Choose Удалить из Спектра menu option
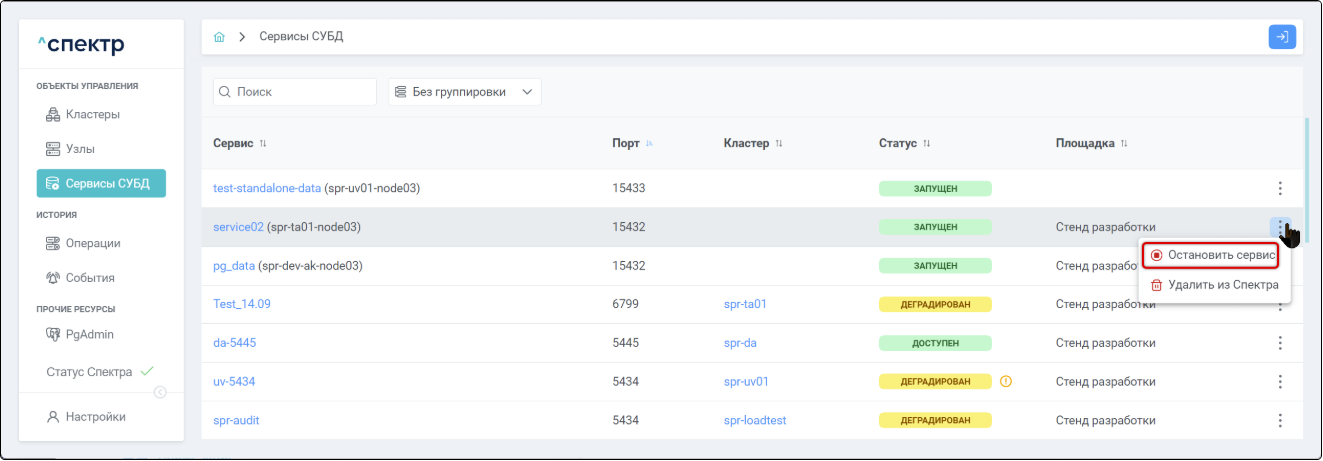Image resolution: width=1323 pixels, height=461 pixels. click(x=1214, y=285)
